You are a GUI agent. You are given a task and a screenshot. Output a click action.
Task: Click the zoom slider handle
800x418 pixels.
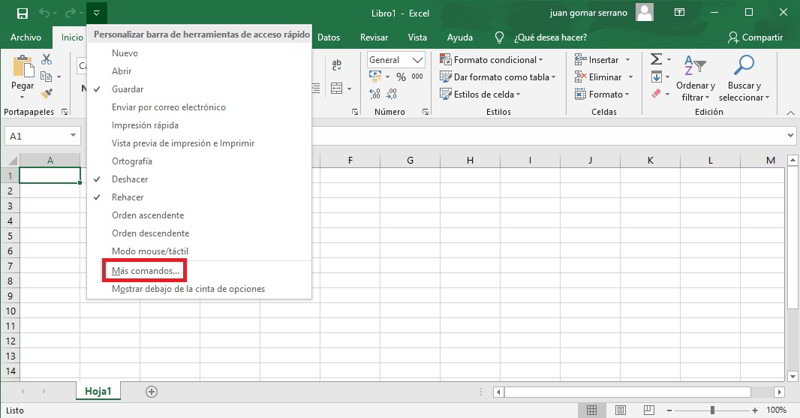711,410
